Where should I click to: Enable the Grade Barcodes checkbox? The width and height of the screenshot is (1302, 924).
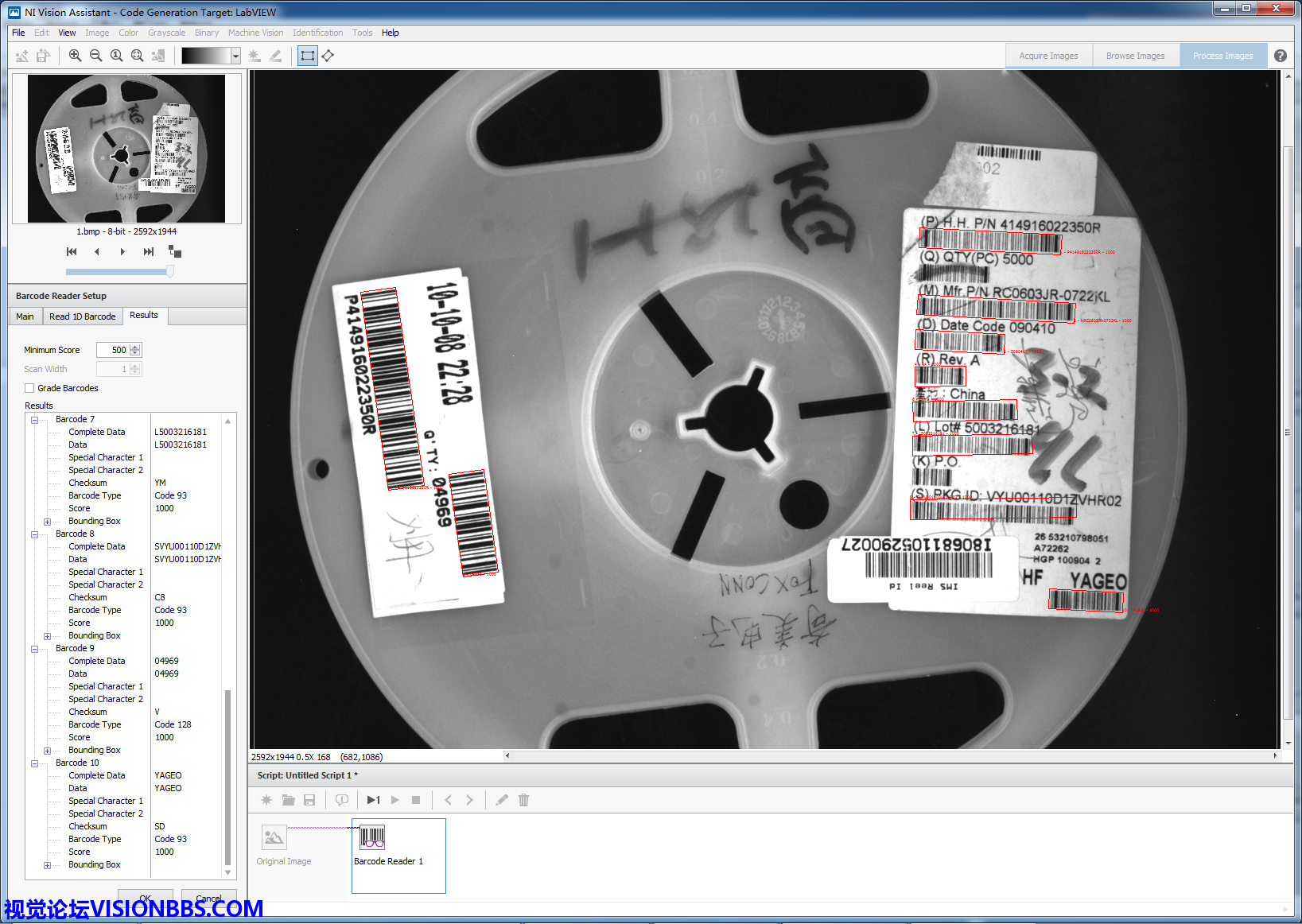(29, 388)
